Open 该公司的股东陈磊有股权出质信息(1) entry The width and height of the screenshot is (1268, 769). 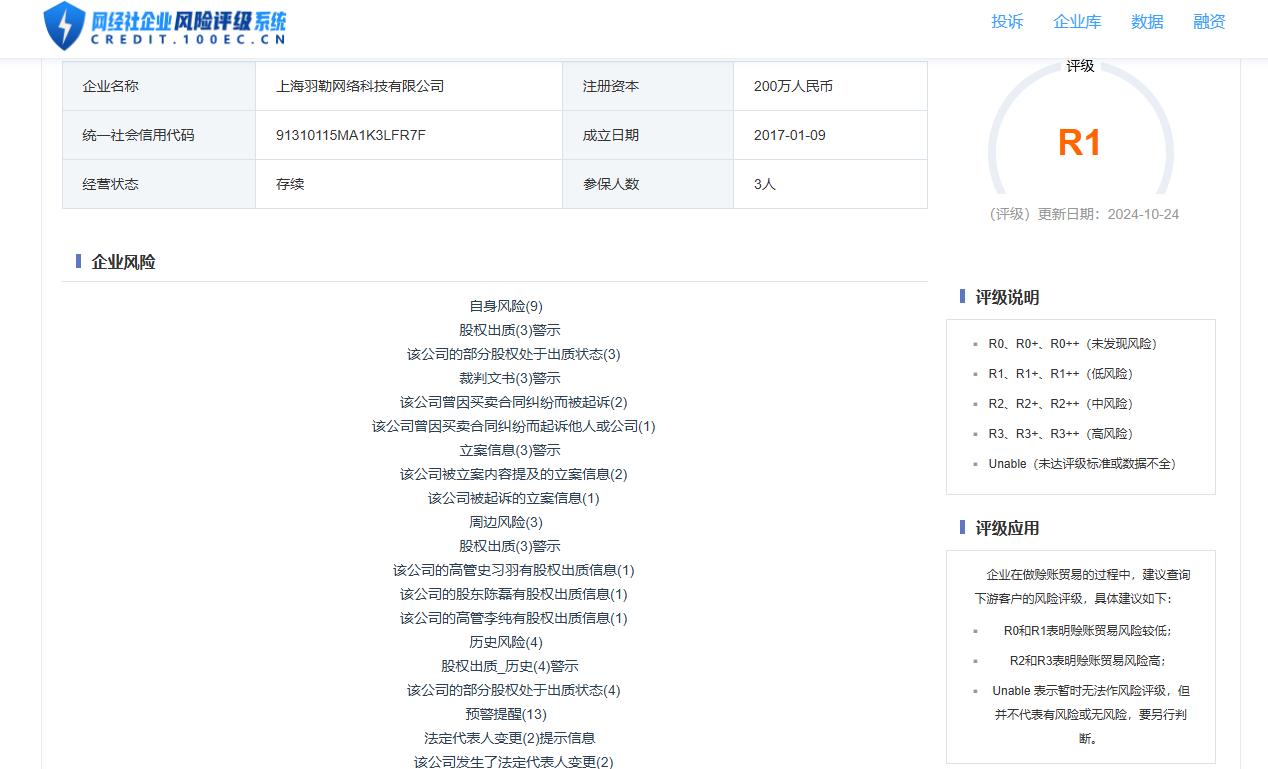click(x=514, y=594)
